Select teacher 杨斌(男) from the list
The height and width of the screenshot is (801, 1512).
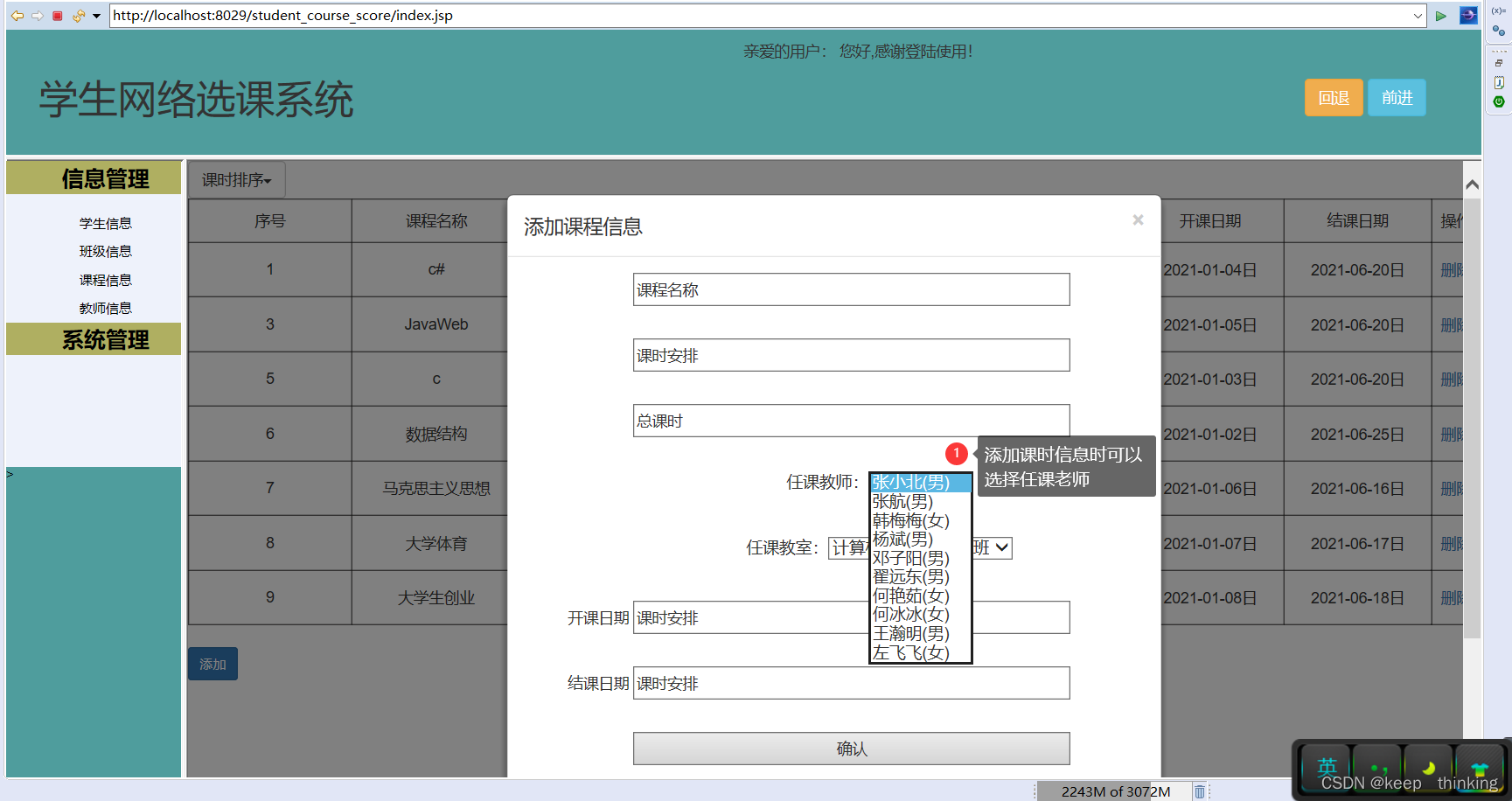click(920, 540)
